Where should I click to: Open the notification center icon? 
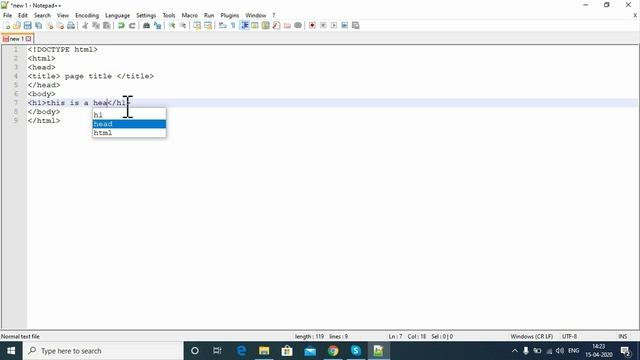click(x=626, y=351)
